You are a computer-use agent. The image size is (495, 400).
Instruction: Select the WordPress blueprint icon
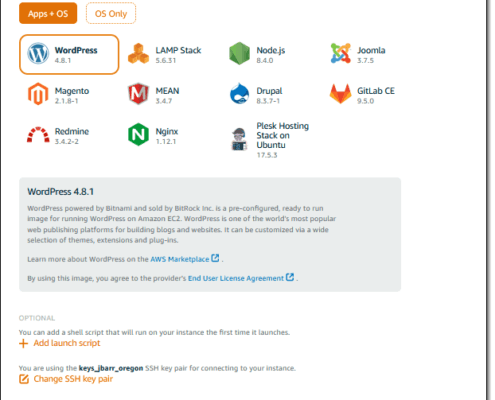(38, 53)
